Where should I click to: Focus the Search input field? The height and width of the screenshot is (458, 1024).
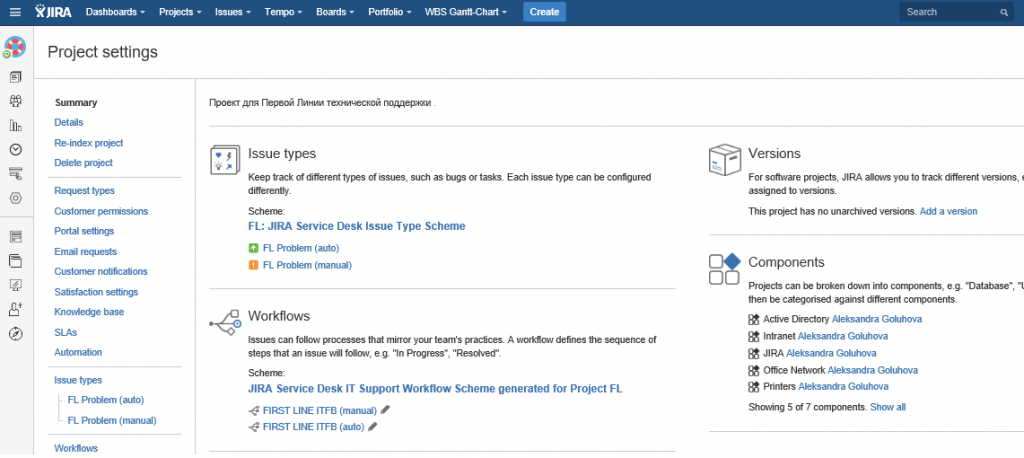click(x=957, y=12)
